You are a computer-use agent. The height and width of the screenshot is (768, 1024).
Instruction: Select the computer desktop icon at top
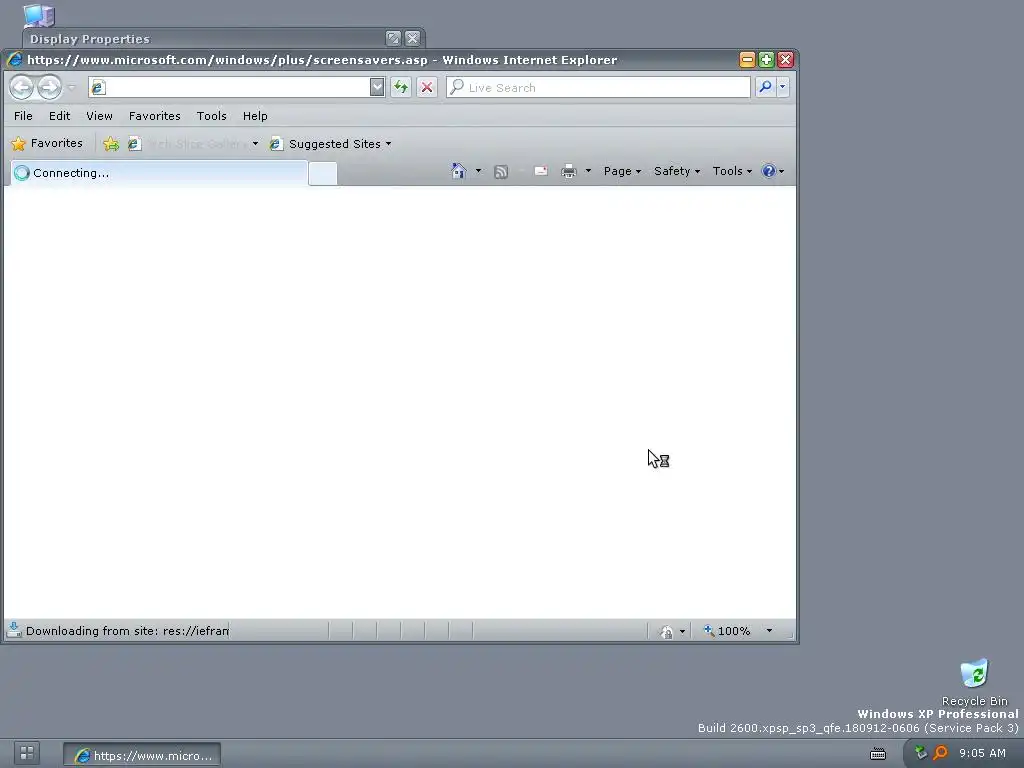pos(39,14)
